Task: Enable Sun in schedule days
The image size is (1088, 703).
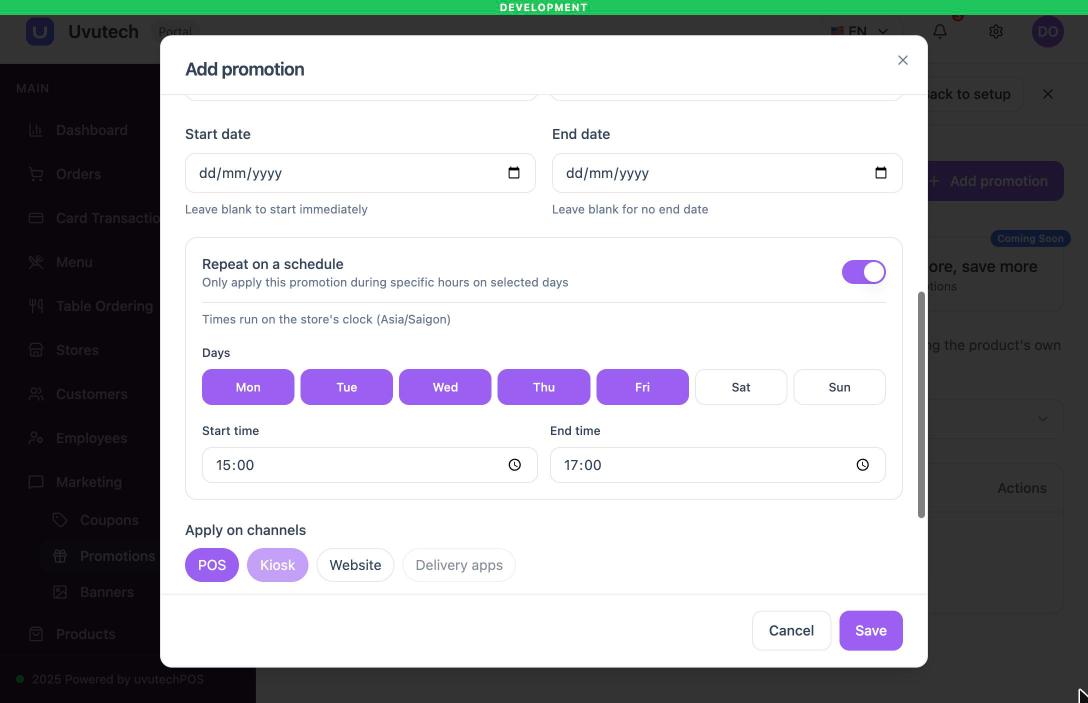Action: tap(840, 387)
